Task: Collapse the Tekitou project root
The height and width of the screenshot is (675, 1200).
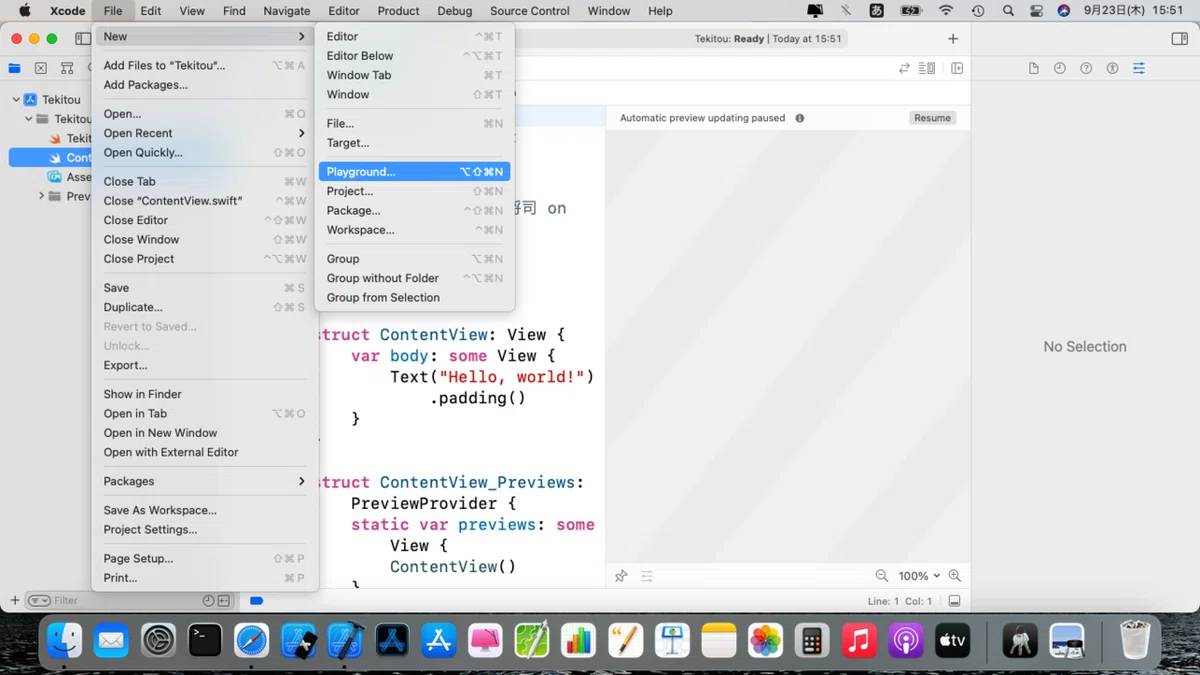Action: [16, 100]
